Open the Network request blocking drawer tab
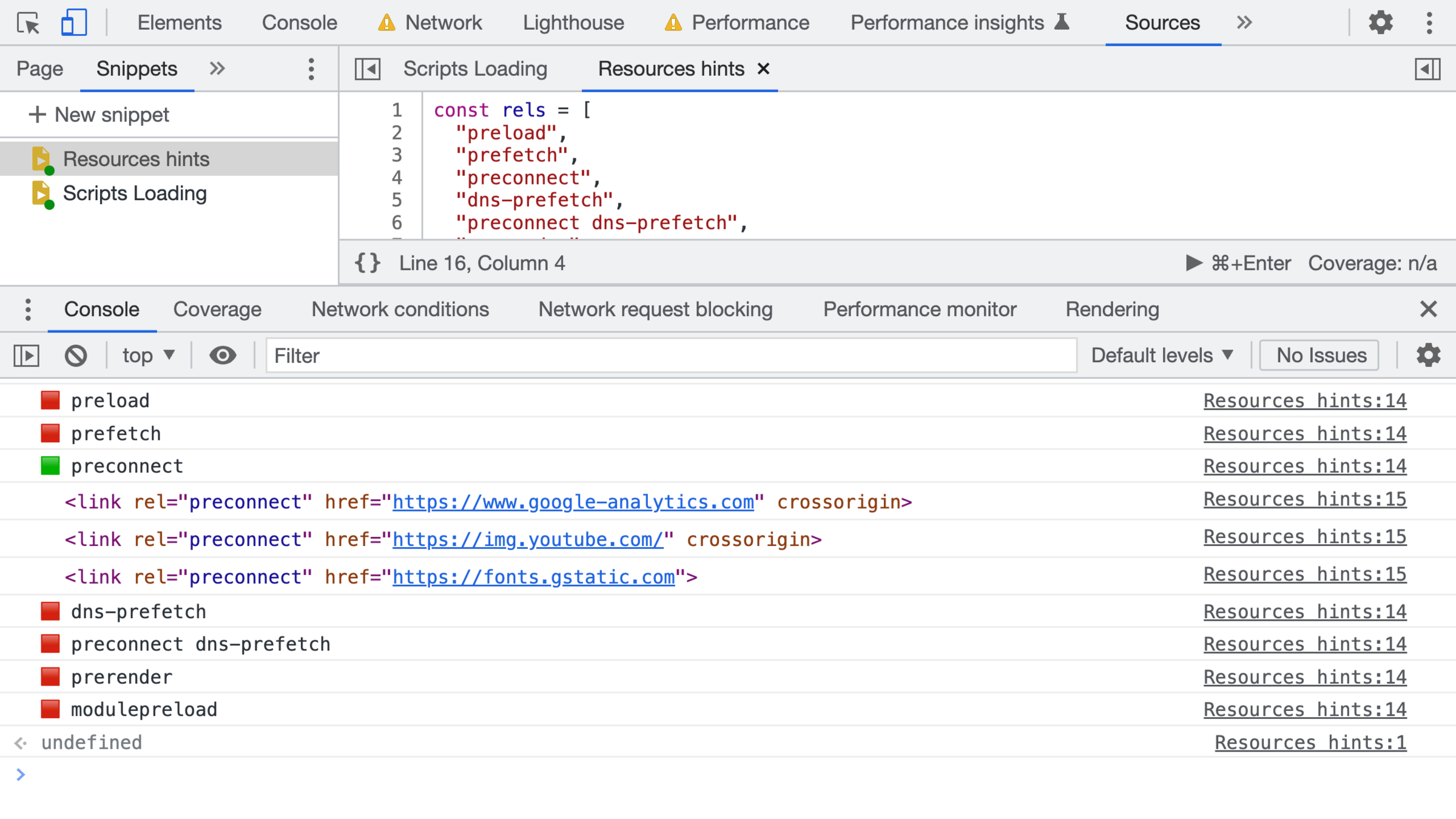Screen dimensions: 1456x819 (655, 309)
